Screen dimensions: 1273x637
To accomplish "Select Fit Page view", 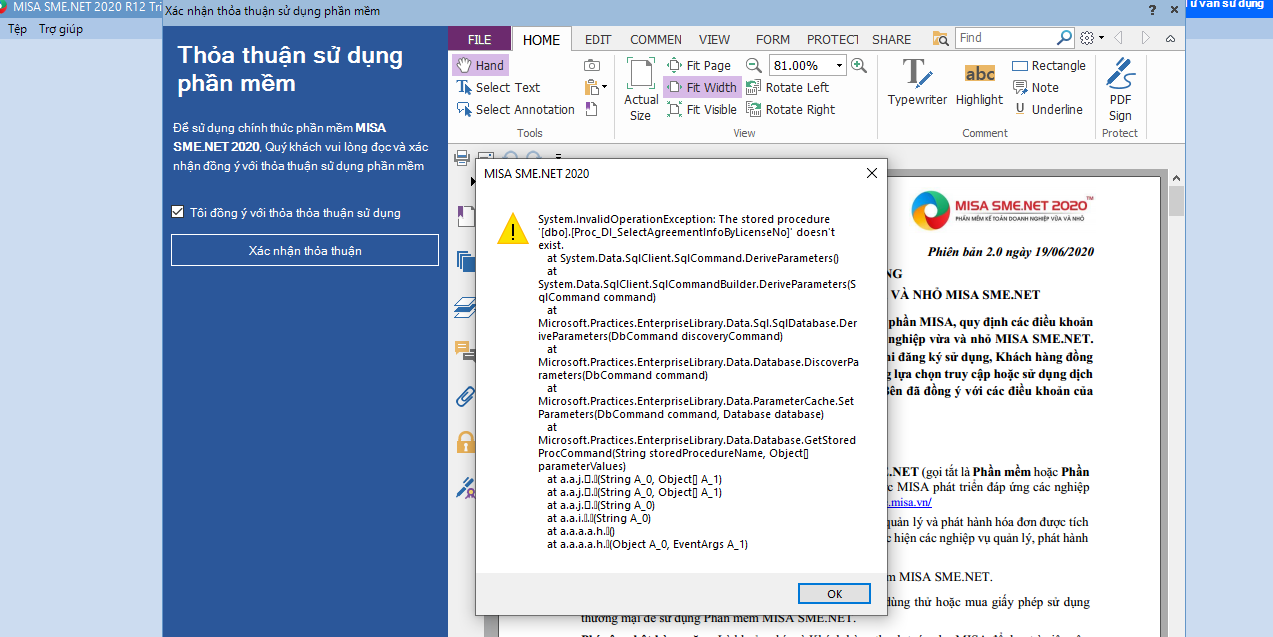I will coord(700,65).
